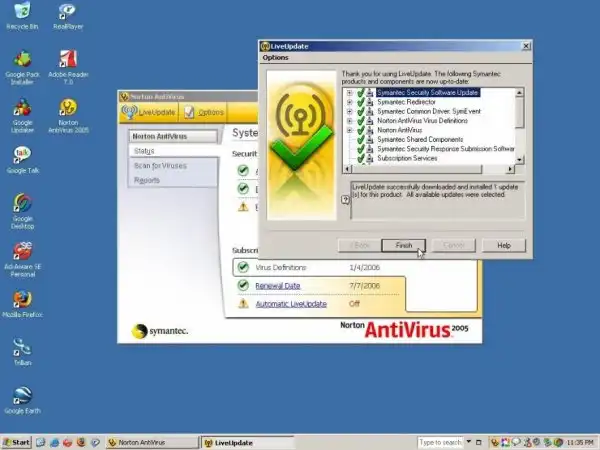Expand Symantec Security Software Update node

pyautogui.click(x=349, y=93)
